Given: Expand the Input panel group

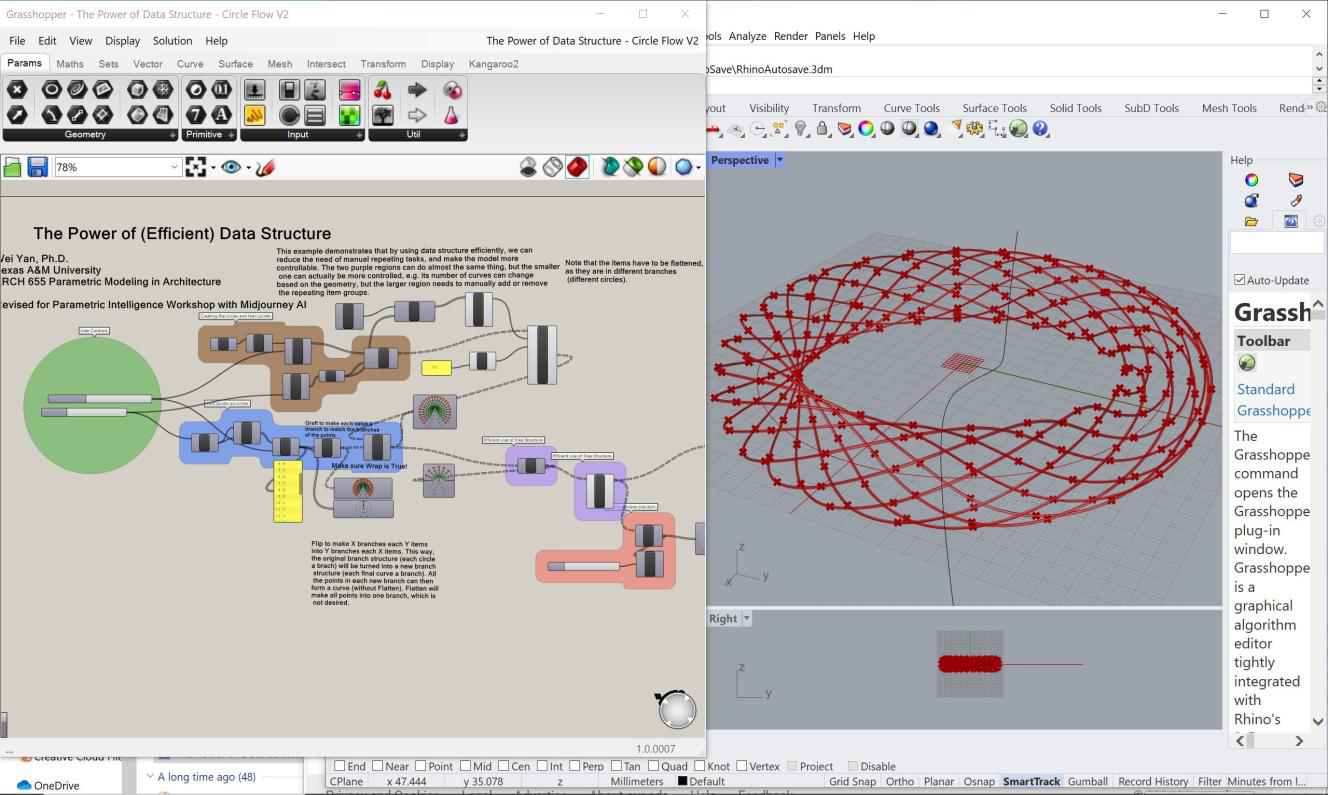Looking at the screenshot, I should pos(359,135).
